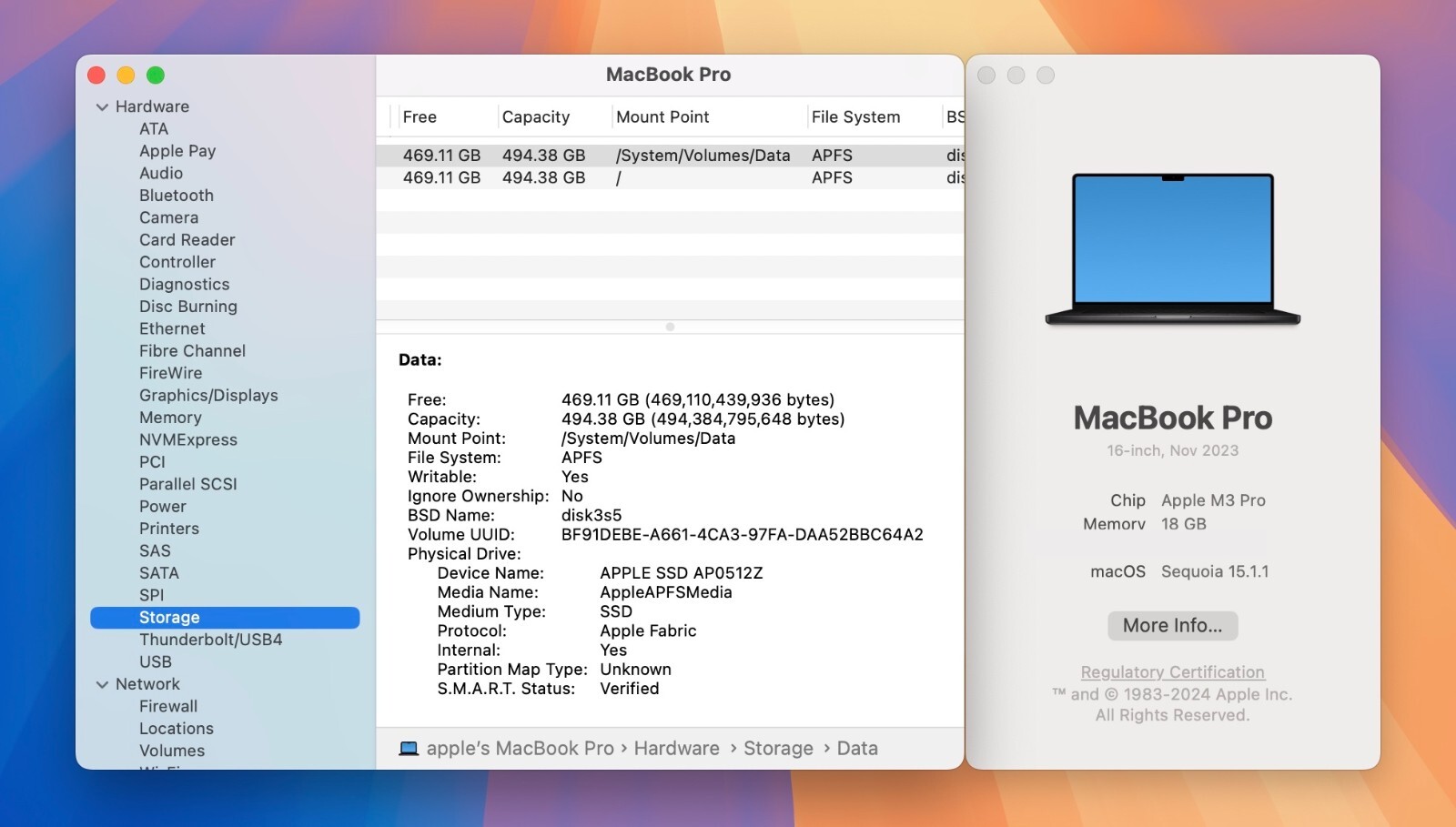Click the capacity value '494,384,795,648 bytes'
Screen dimensions: 1456x827
click(748, 419)
